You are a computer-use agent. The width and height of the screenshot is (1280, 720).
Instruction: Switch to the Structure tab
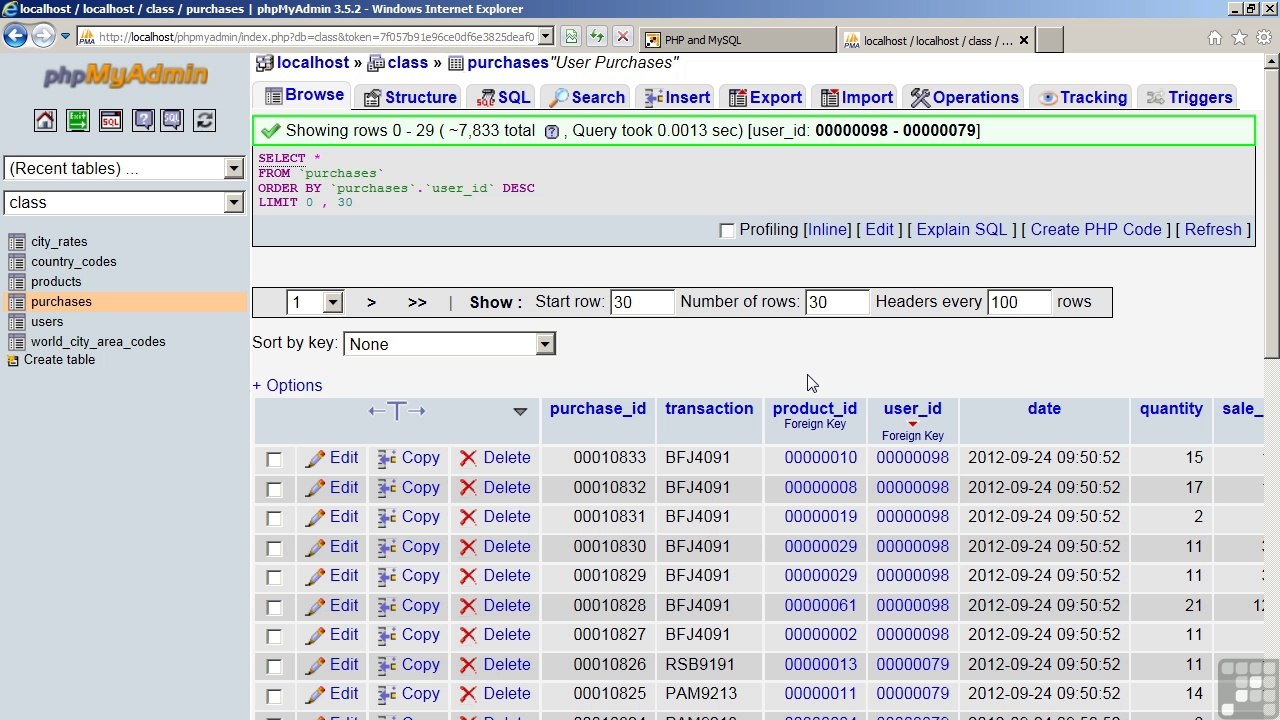(x=410, y=97)
